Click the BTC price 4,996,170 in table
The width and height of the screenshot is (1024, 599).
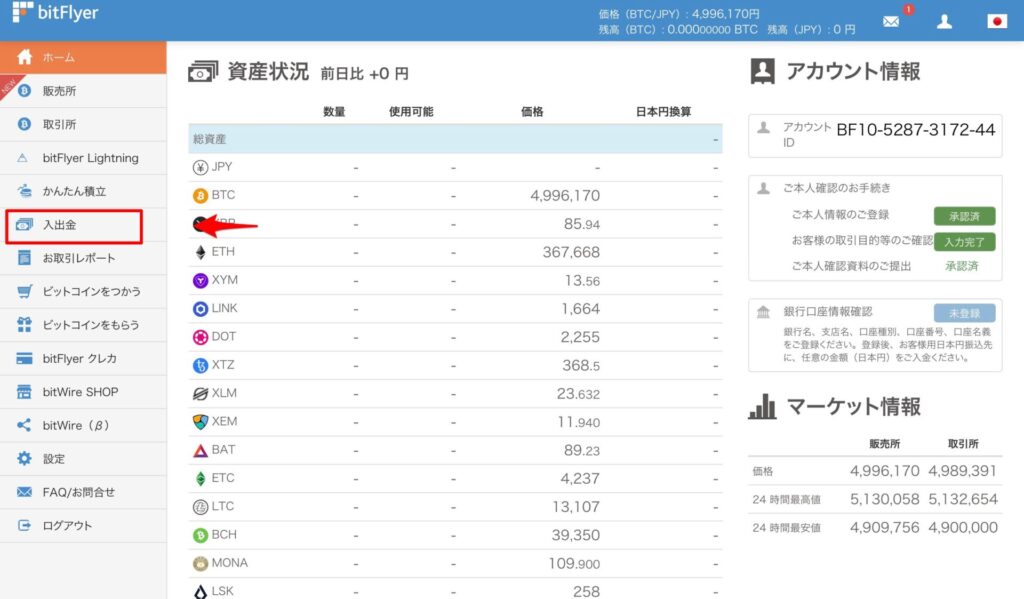click(x=565, y=195)
